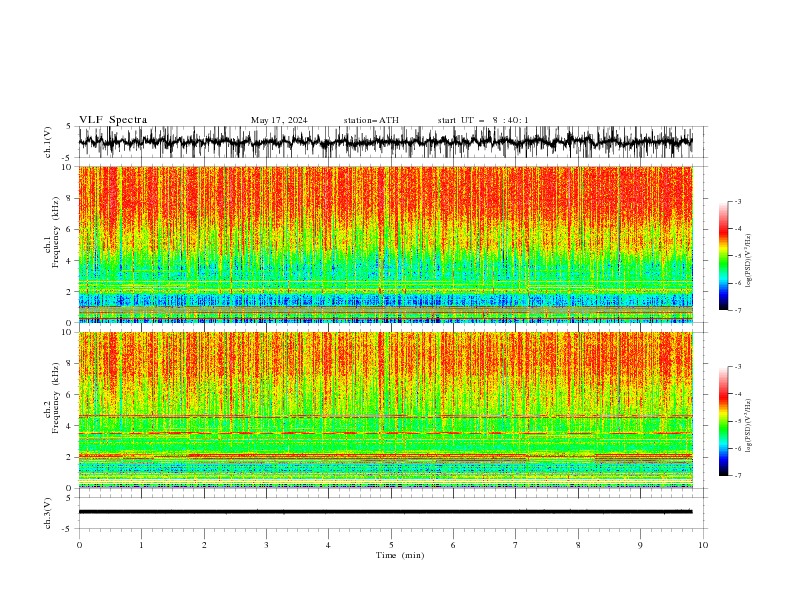Click the time axis tick label "5"

pos(391,545)
